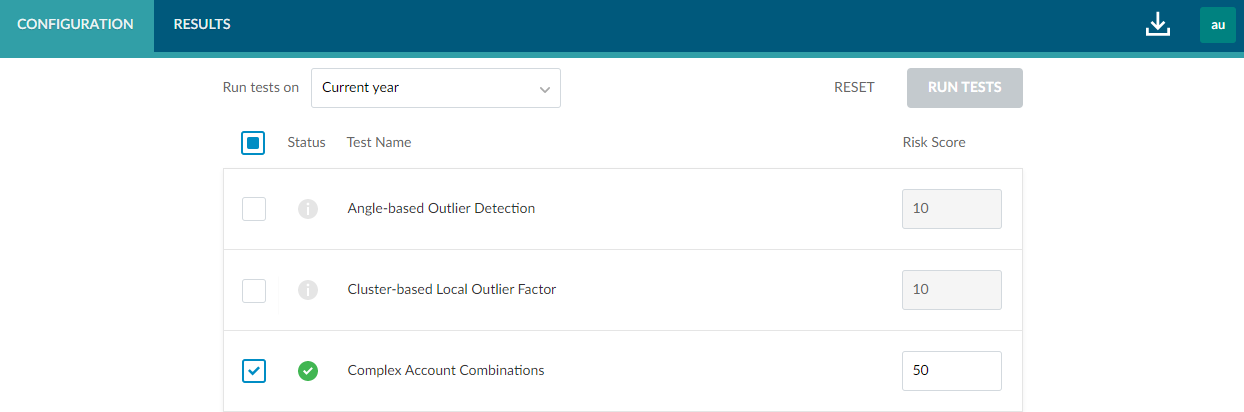Click risk score field for Cluster-based Local Outlier Factor
Image resolution: width=1244 pixels, height=412 pixels.
click(951, 290)
